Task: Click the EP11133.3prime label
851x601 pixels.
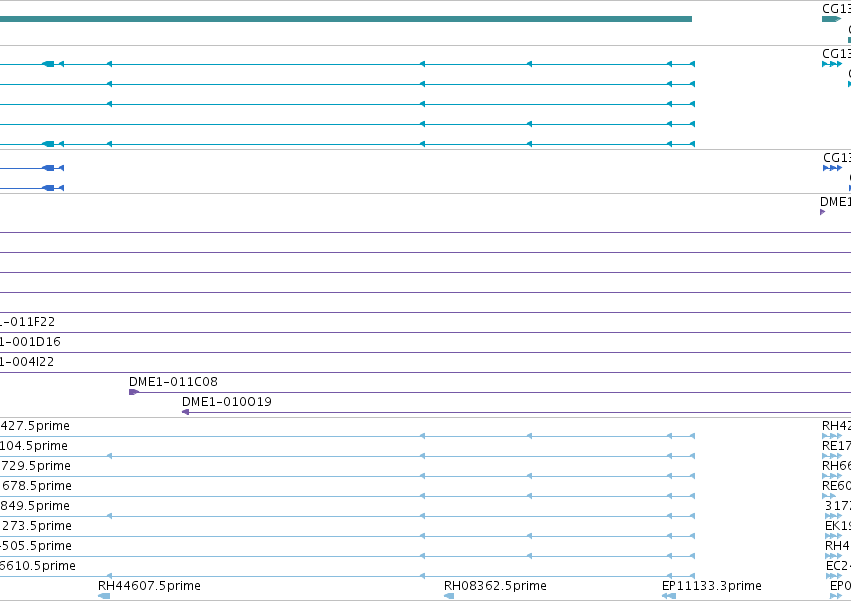Action: click(712, 586)
